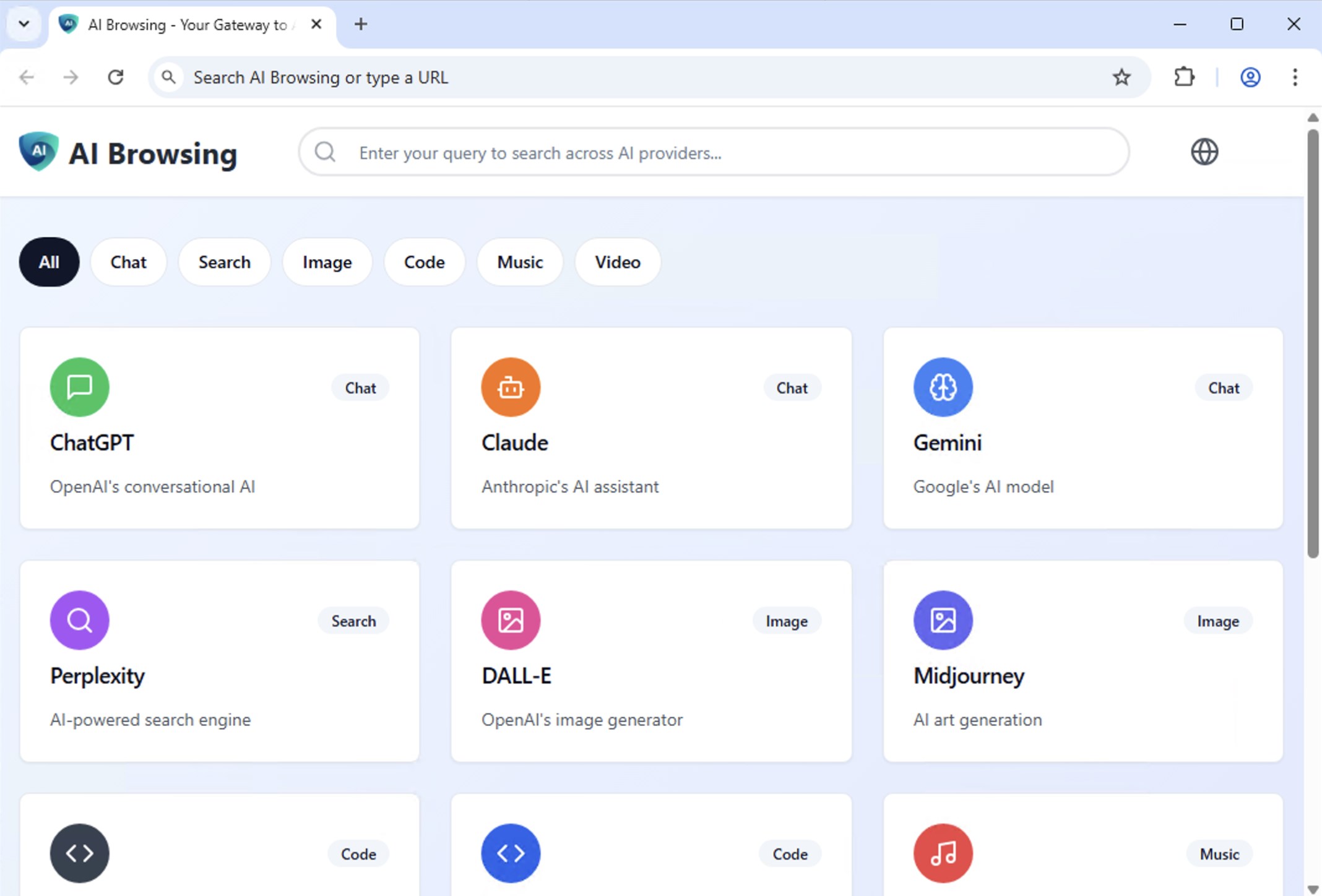Filter providers by Video category
Image resolution: width=1322 pixels, height=896 pixels.
tap(618, 262)
